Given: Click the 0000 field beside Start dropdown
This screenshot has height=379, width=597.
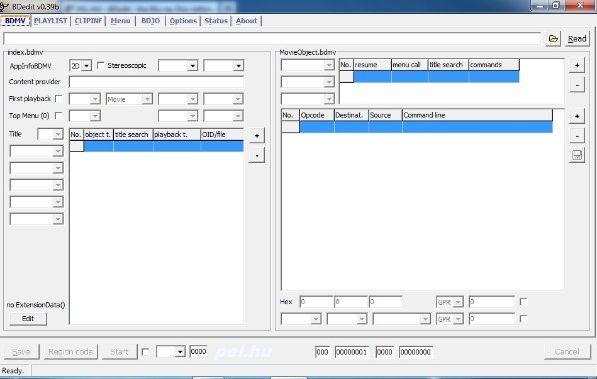Looking at the screenshot, I should [x=198, y=352].
